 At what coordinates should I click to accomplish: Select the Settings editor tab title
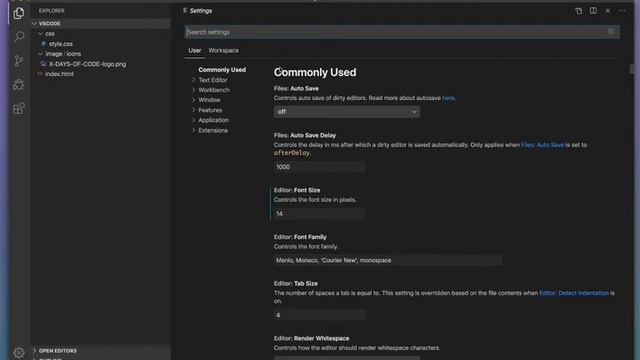click(x=201, y=11)
